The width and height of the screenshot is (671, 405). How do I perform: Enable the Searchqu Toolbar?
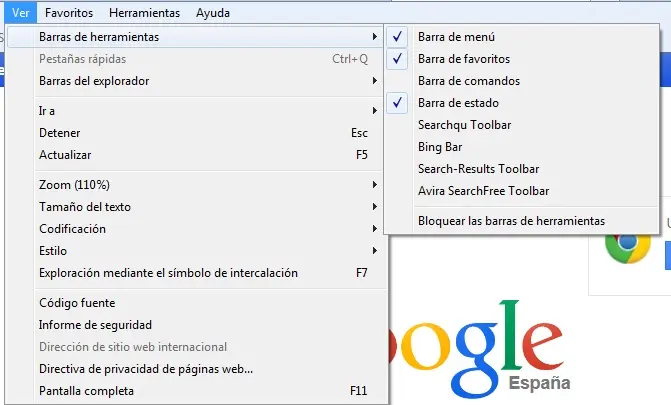coord(522,125)
